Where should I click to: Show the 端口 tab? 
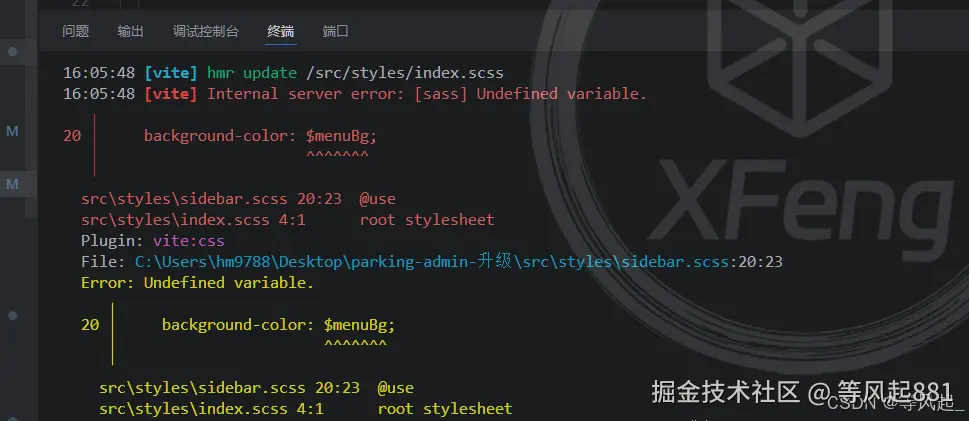[x=336, y=31]
